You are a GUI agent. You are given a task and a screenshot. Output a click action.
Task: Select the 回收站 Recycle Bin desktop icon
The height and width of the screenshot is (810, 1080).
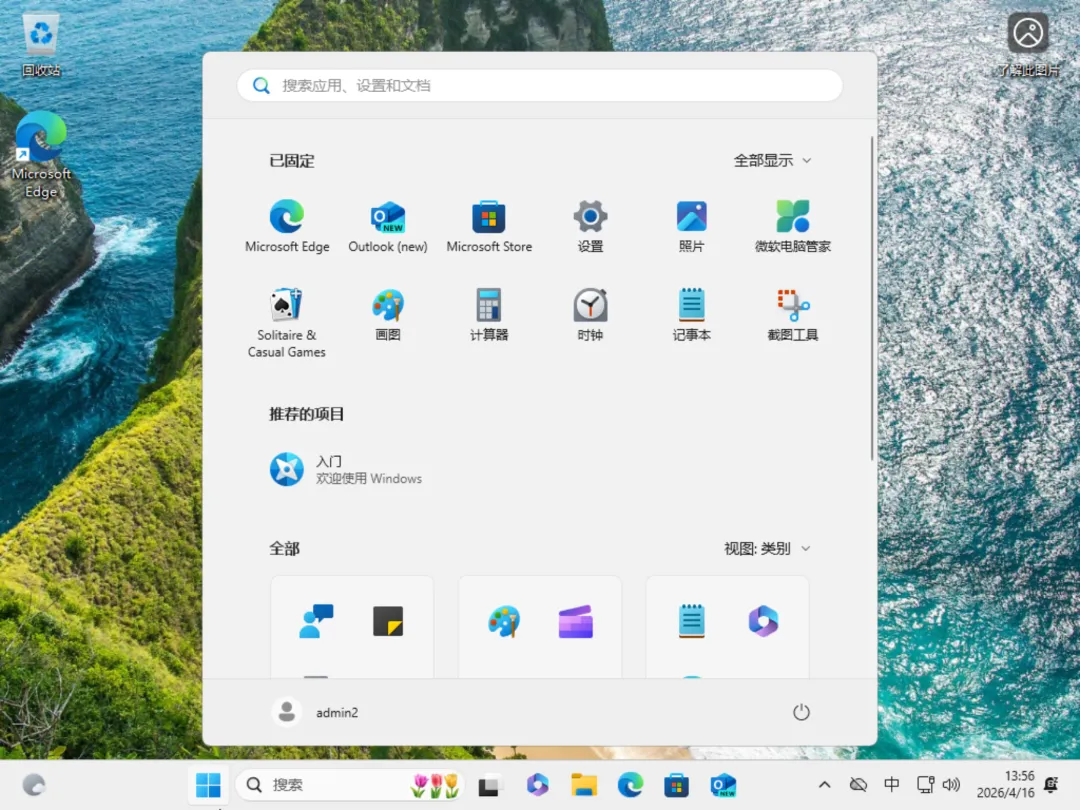click(x=41, y=45)
